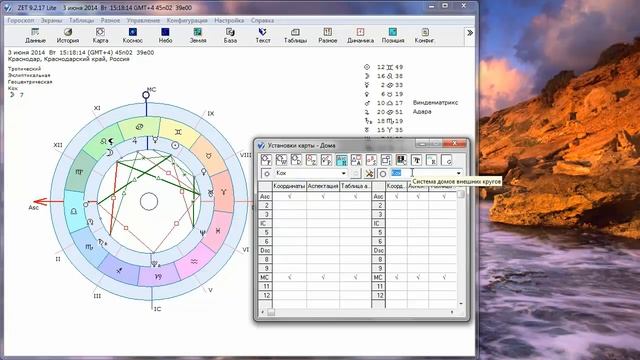Image resolution: width=640 pixels, height=360 pixels.
Task: Toggle MC checkmark under Аспектация column
Action: tap(323, 277)
